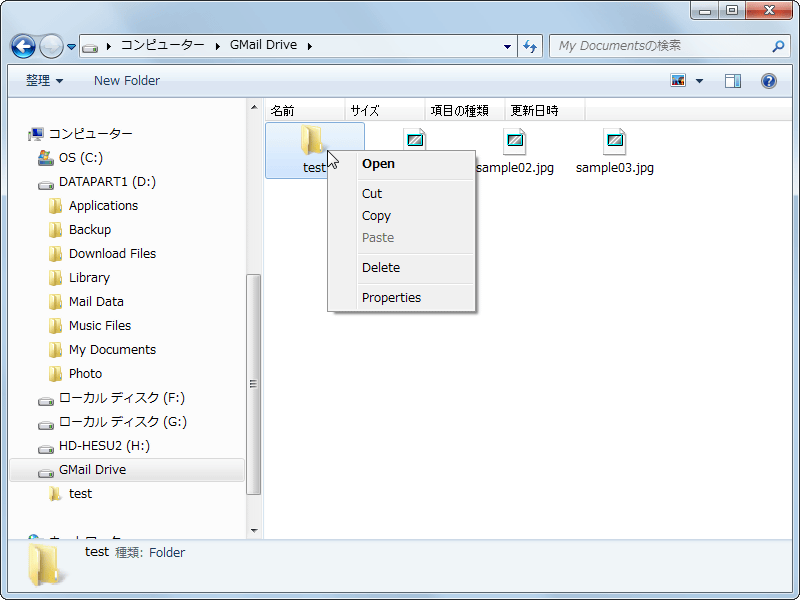Click the Refresh button beside address bar
Image resolution: width=800 pixels, height=600 pixels.
pos(530,46)
